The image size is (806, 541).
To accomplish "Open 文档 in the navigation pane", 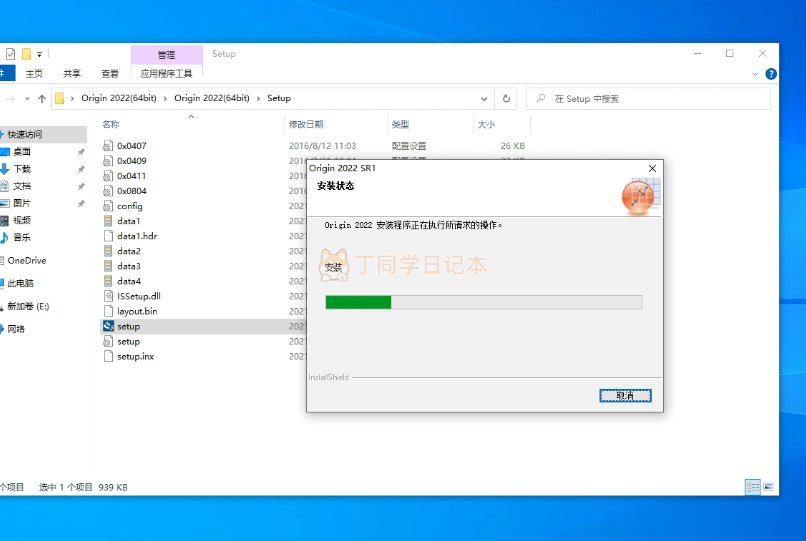I will coord(22,186).
